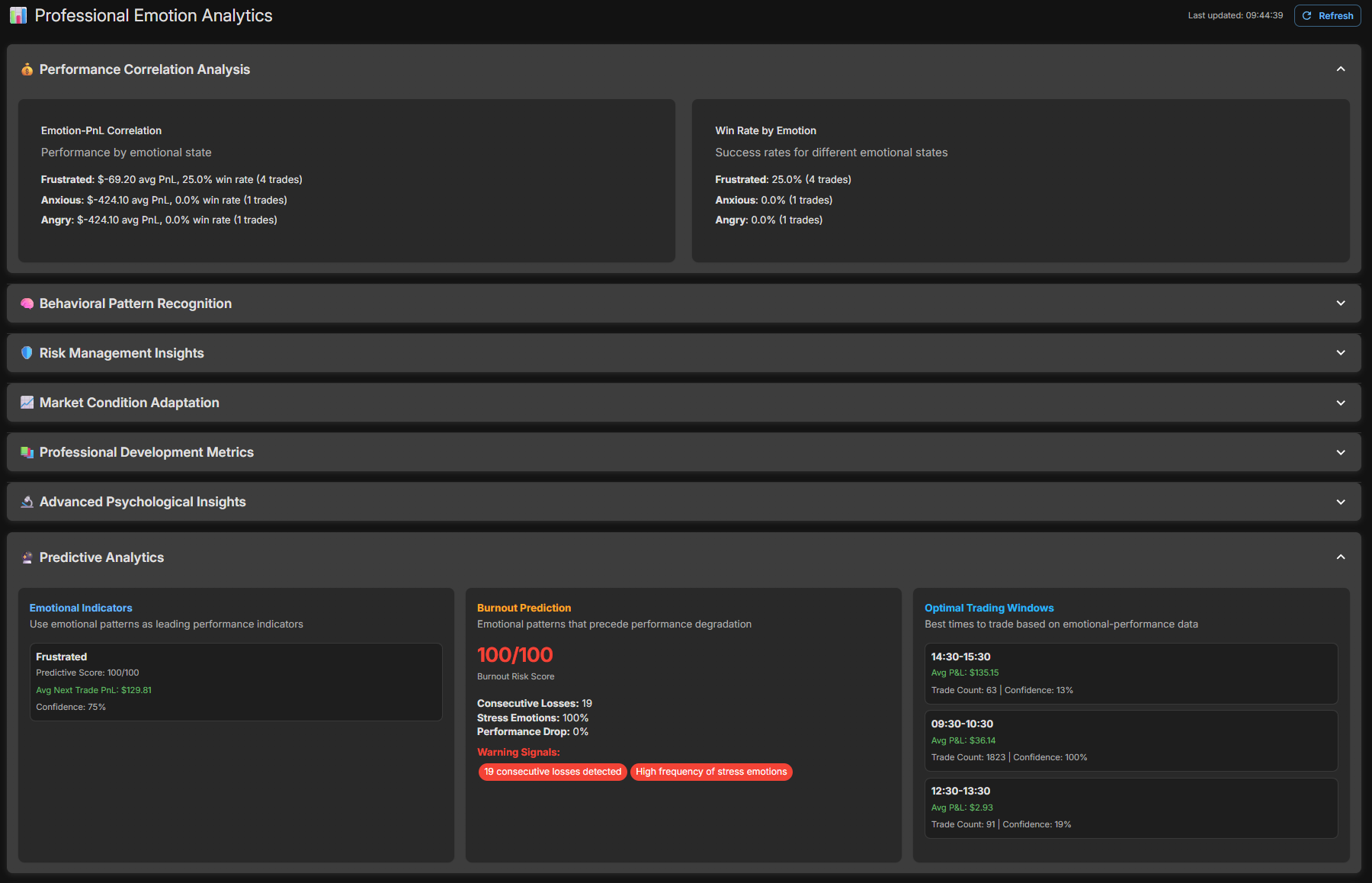Click the crystal ball icon for Predictive Analytics
This screenshot has height=883, width=1372.
tap(27, 557)
